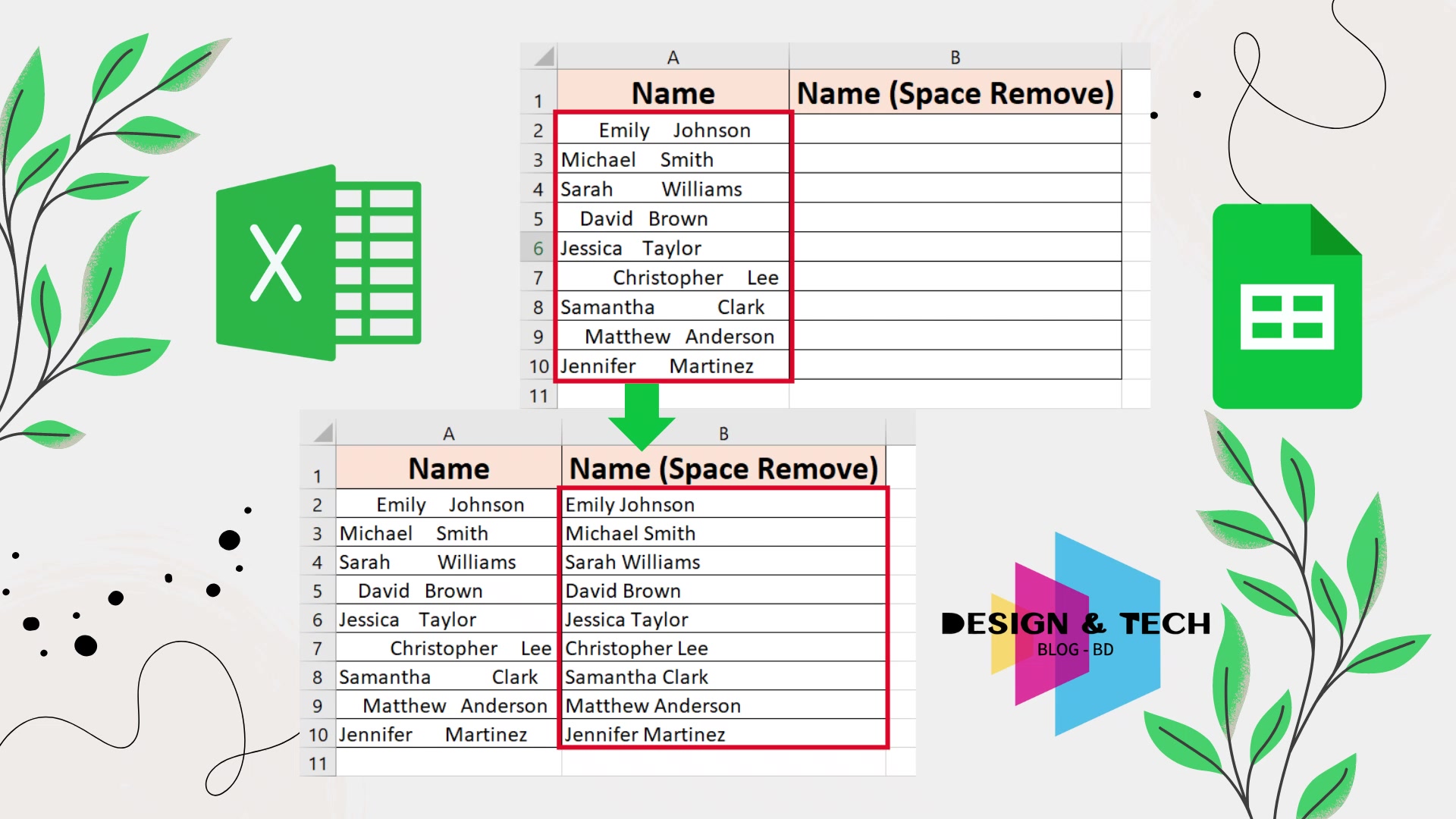
Task: Select top sheet cell 'Samantha Clark'
Action: (x=673, y=307)
